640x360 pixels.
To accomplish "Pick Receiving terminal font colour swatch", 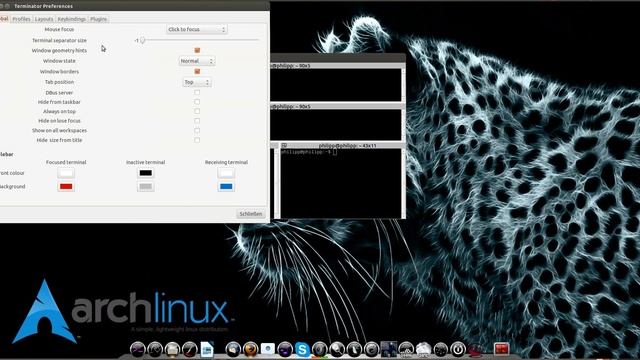I will 226,173.
